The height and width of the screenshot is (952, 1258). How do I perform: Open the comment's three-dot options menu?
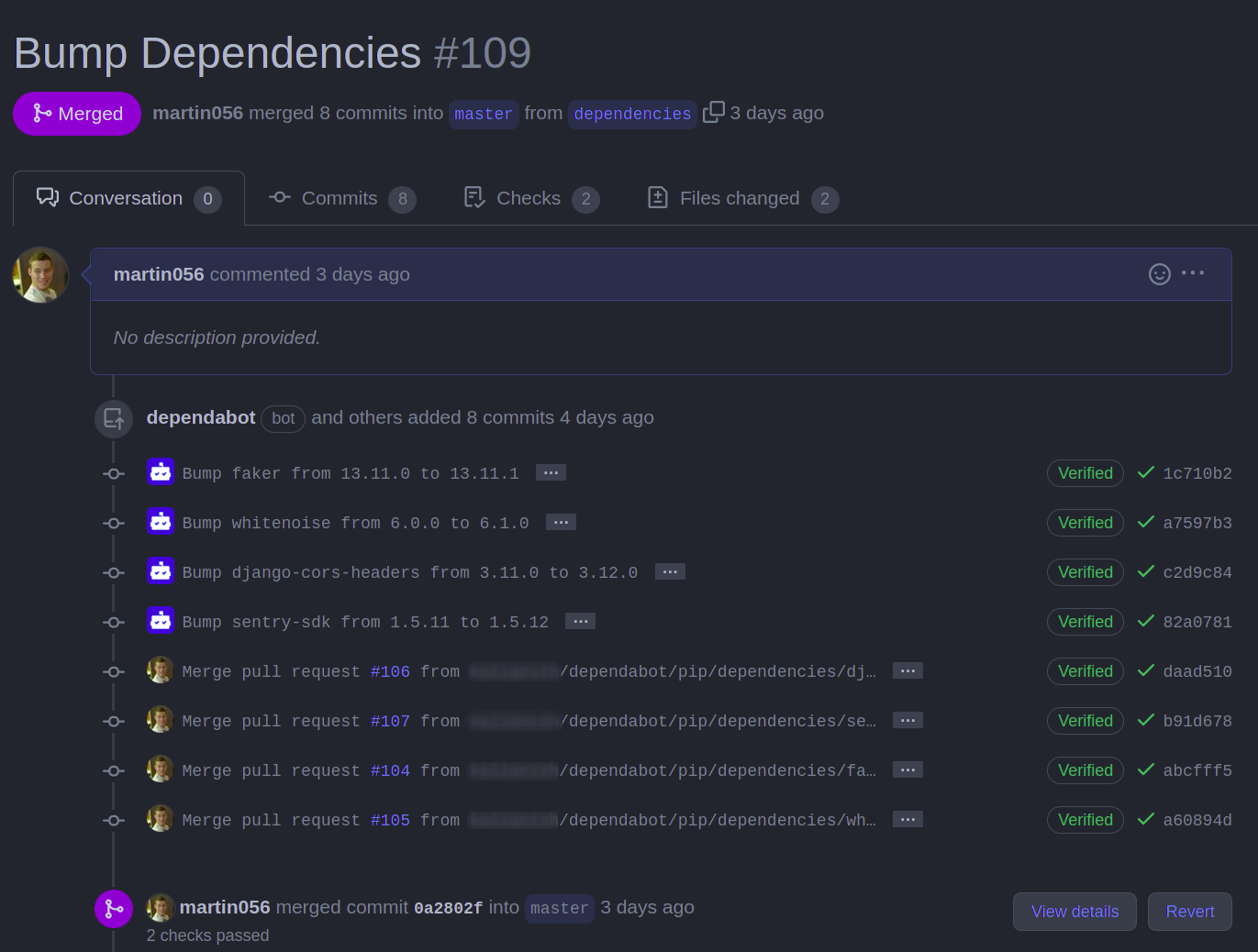click(x=1193, y=273)
